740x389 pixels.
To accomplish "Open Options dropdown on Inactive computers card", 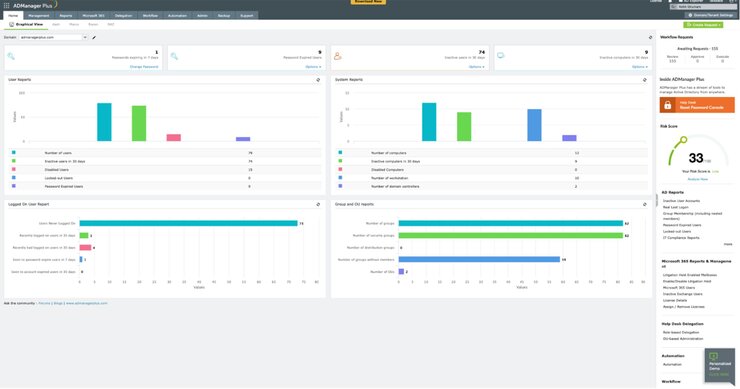I will (640, 67).
